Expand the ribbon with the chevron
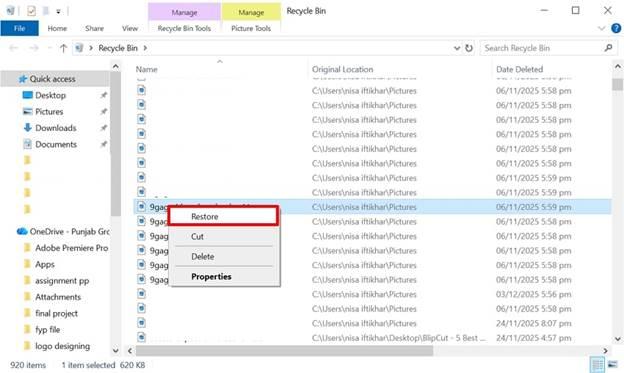Image resolution: width=624 pixels, height=373 pixels. (x=601, y=28)
